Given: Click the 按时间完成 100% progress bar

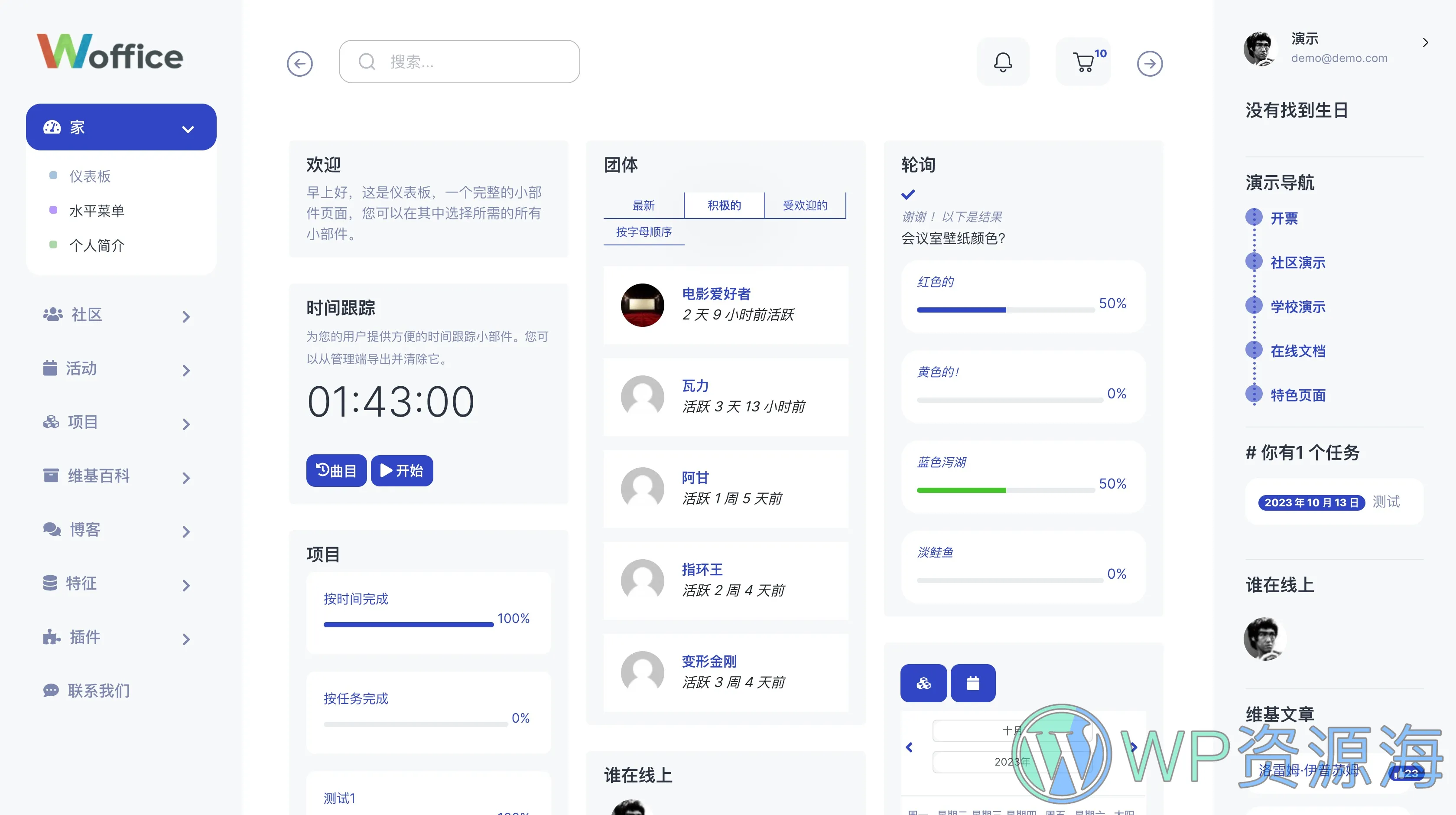Looking at the screenshot, I should coord(409,624).
